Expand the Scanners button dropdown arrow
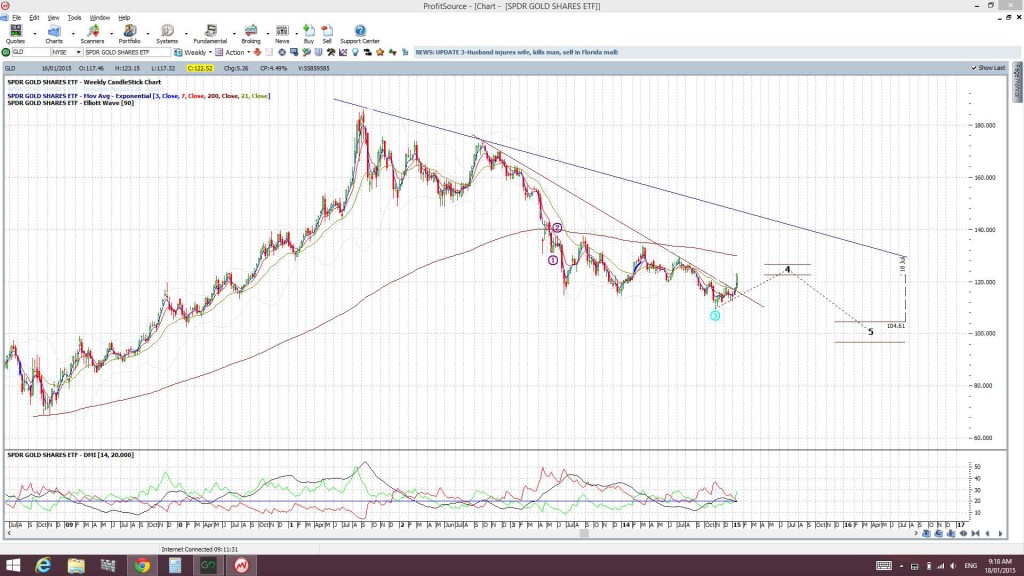The image size is (1024, 576). coord(111,34)
